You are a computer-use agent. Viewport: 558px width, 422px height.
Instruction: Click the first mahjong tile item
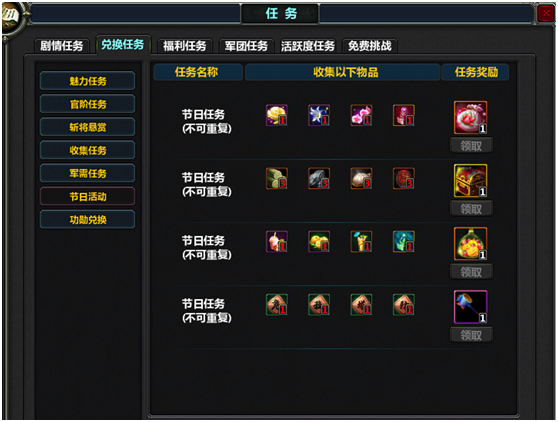(x=277, y=305)
